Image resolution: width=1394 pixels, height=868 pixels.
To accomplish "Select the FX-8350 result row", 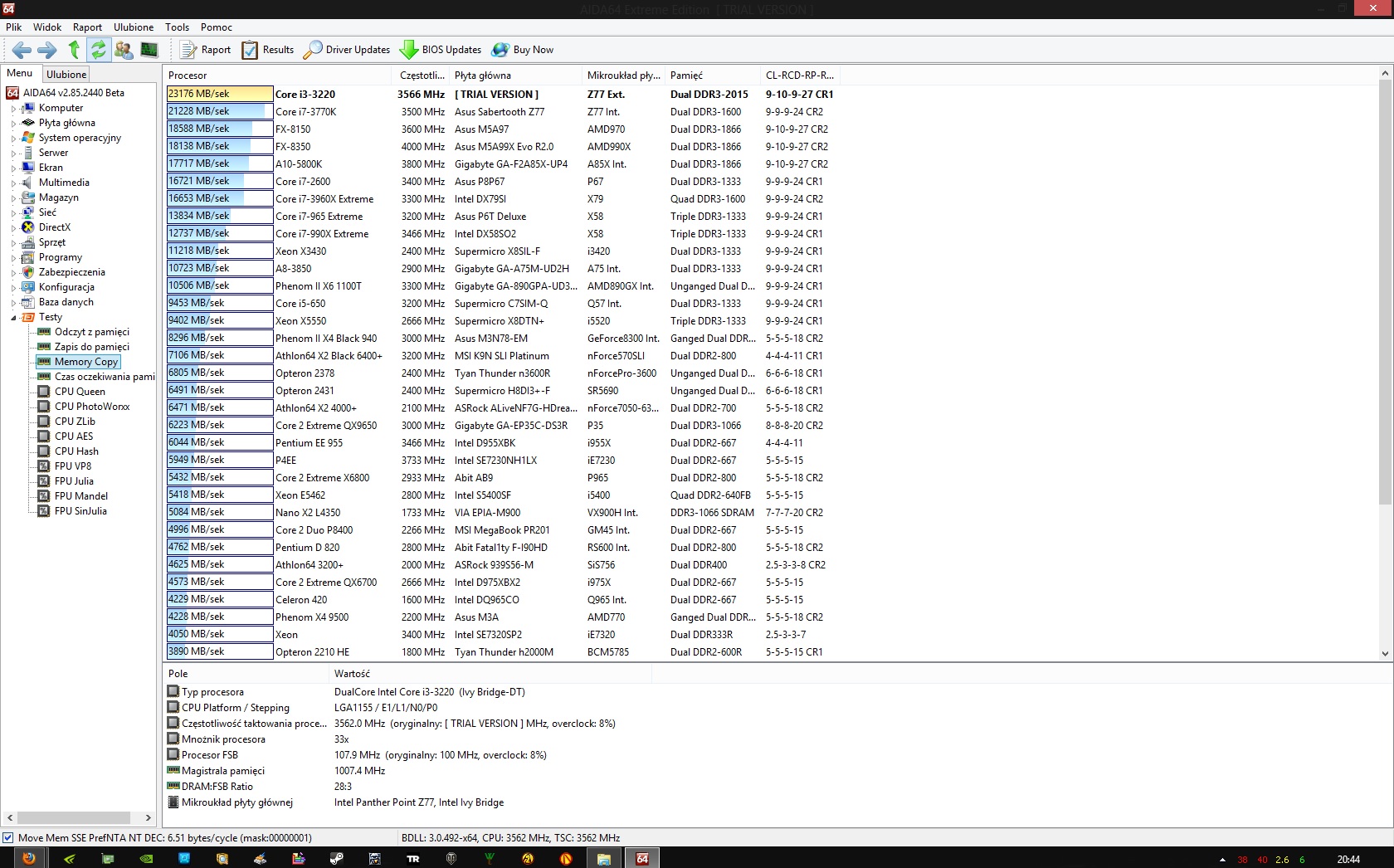I will pos(501,147).
